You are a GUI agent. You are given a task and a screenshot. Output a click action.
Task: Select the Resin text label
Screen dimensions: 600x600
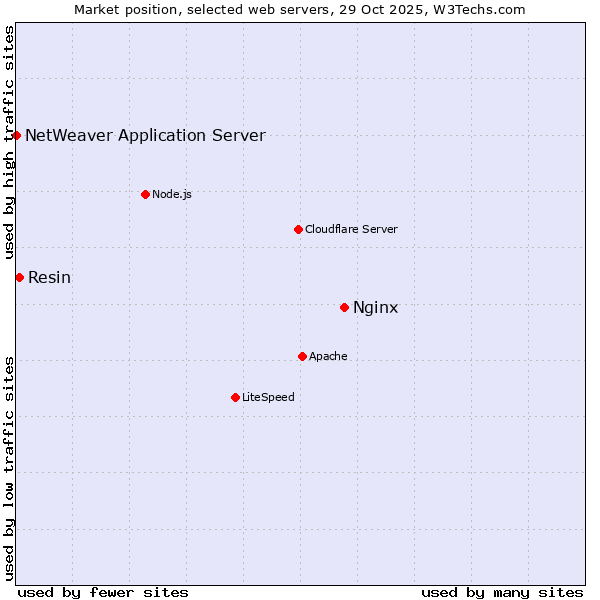(x=49, y=277)
